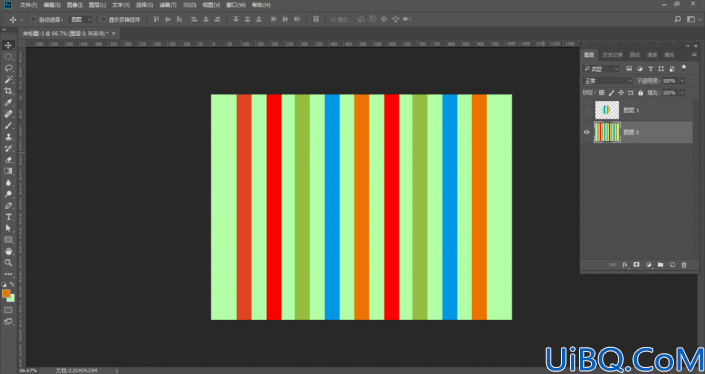705x374 pixels.
Task: Toggle type layer filter
Action: (x=651, y=69)
